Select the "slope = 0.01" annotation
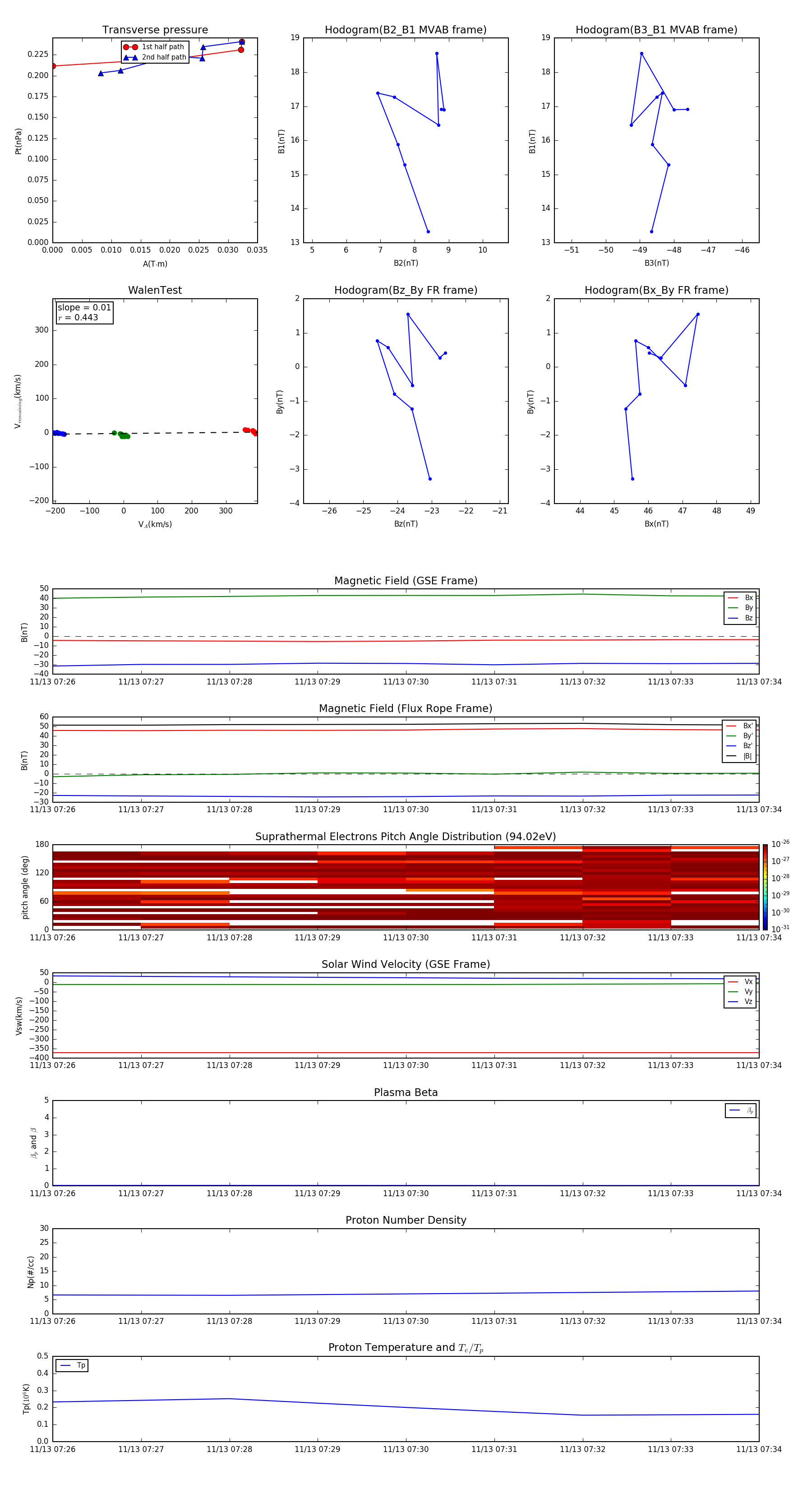This screenshot has height=1489, width=812. [84, 308]
